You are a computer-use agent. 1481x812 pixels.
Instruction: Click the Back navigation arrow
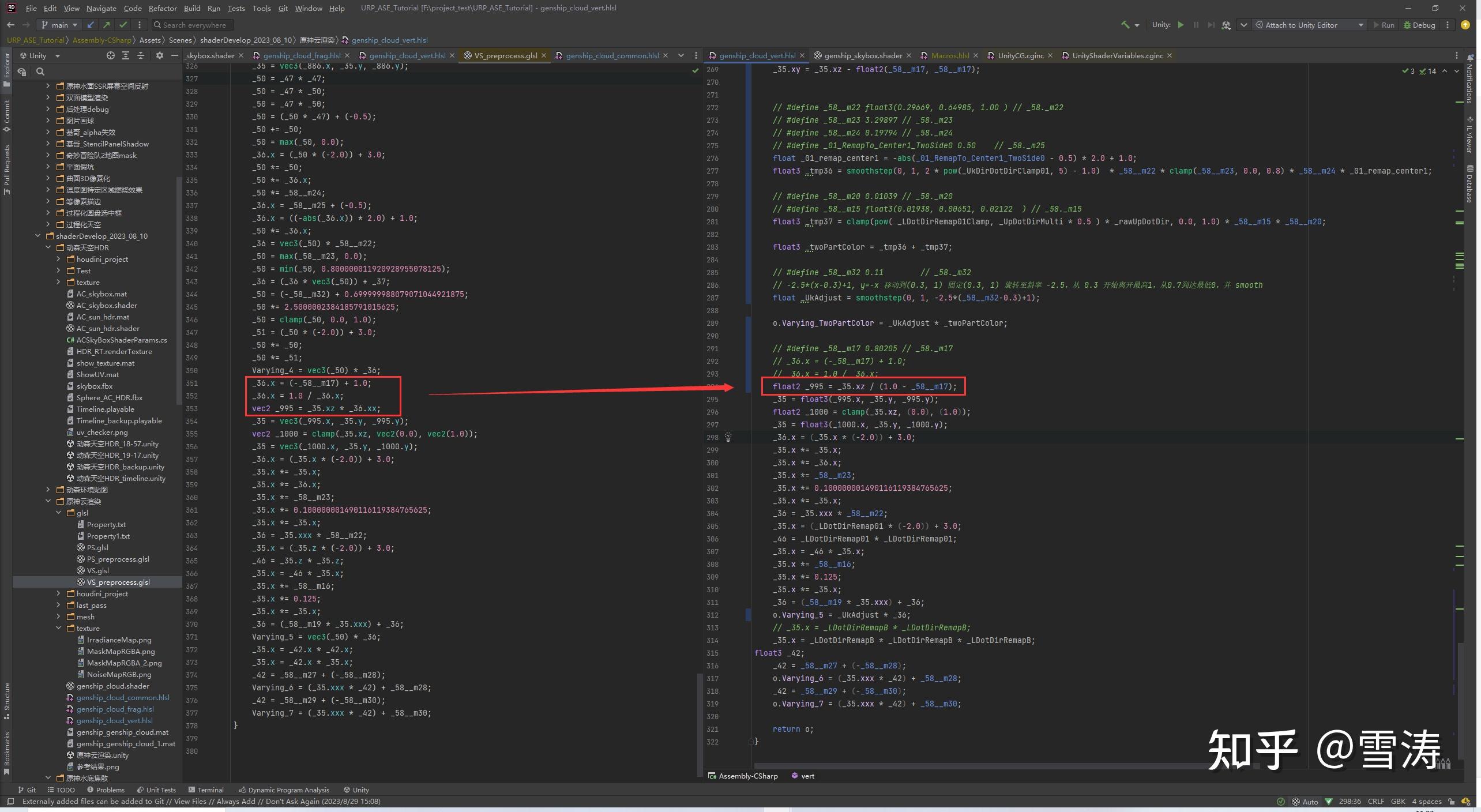[x=10, y=25]
